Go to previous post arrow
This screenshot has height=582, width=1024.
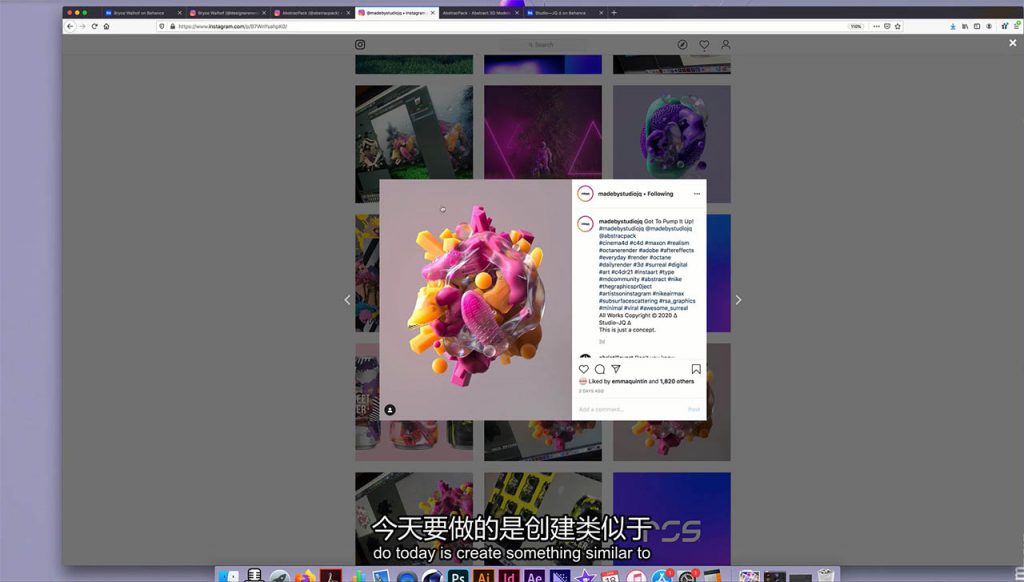point(347,300)
